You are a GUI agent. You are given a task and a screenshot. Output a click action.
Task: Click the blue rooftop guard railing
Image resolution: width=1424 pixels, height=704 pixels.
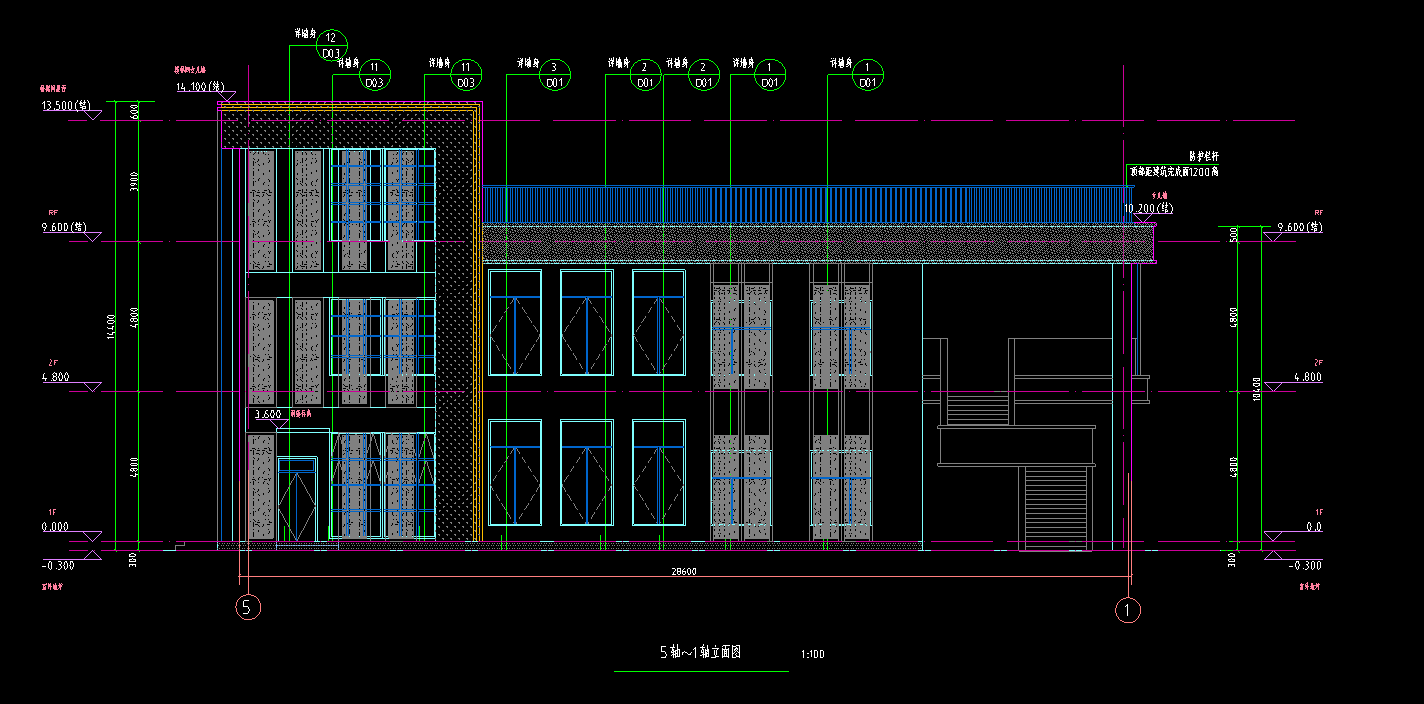click(x=800, y=205)
